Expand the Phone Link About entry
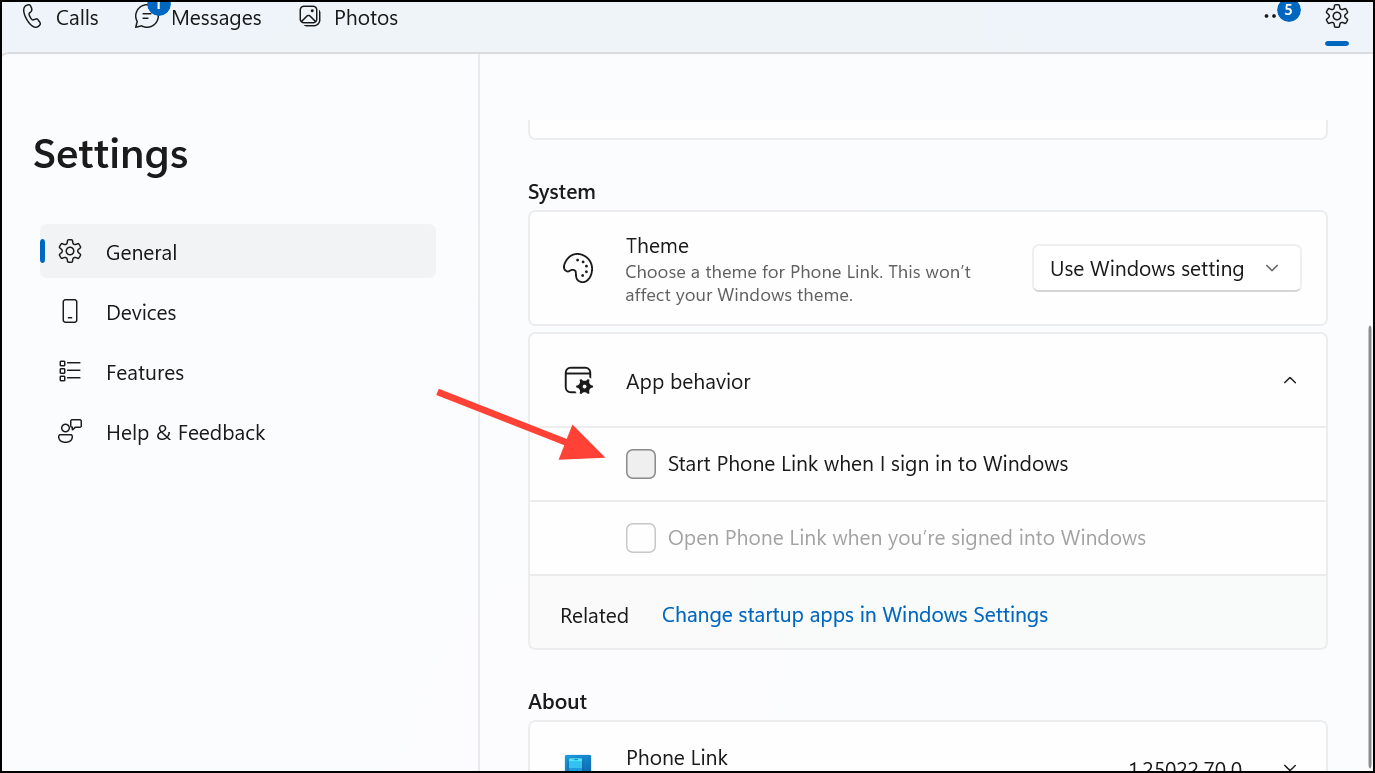Image resolution: width=1375 pixels, height=773 pixels. (1290, 768)
